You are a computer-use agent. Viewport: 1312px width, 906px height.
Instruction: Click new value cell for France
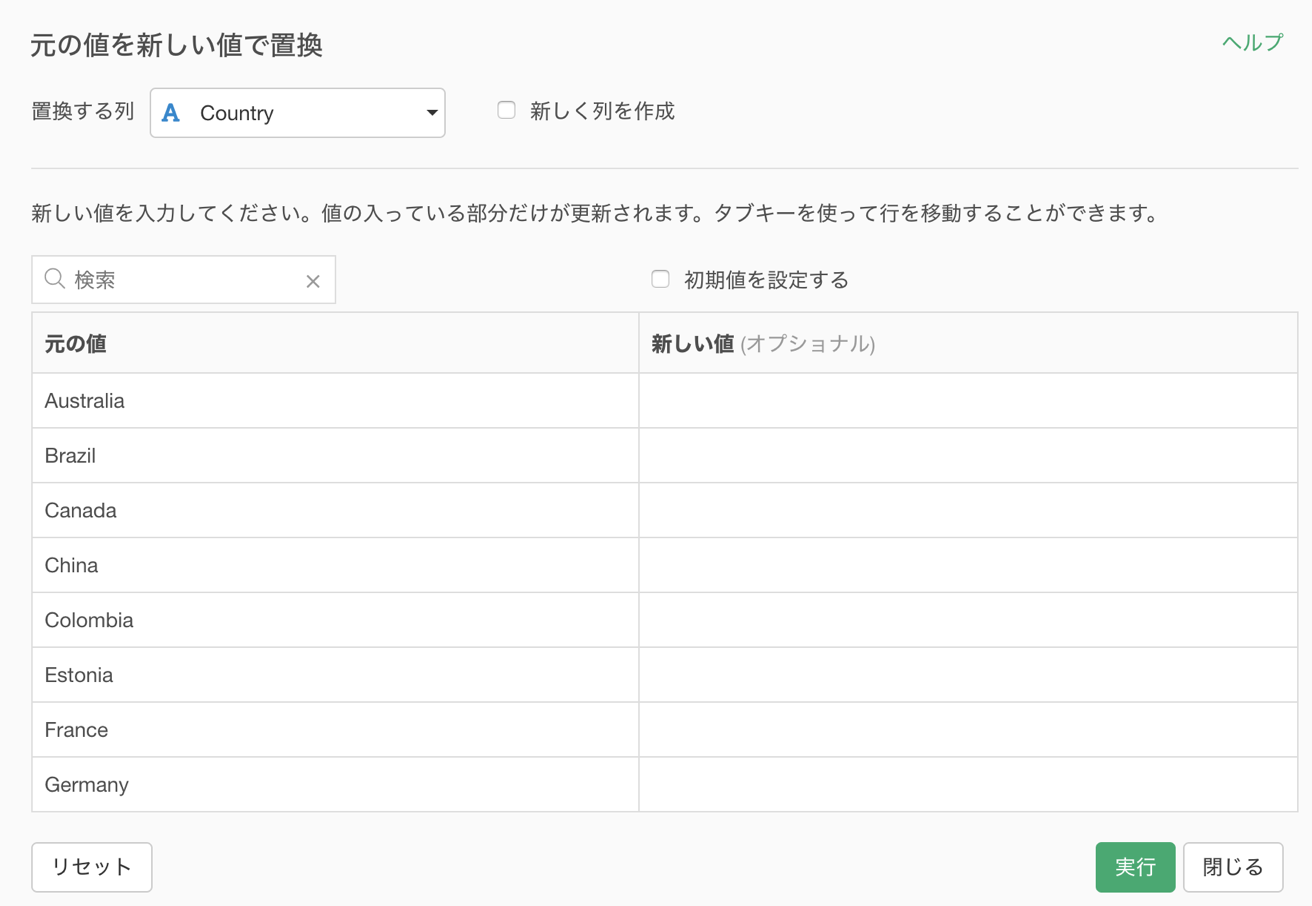[968, 731]
